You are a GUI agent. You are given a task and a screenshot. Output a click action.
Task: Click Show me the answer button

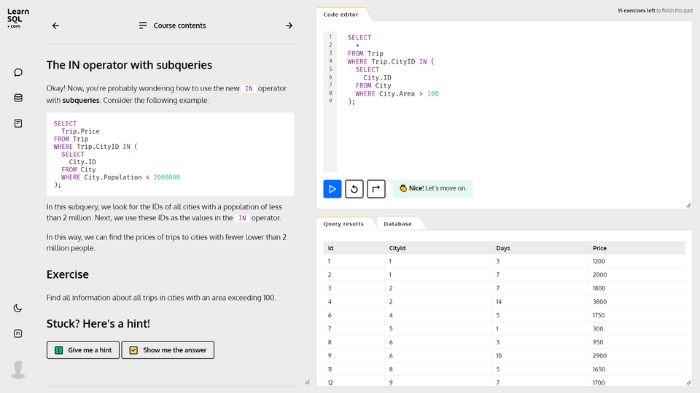click(x=168, y=350)
